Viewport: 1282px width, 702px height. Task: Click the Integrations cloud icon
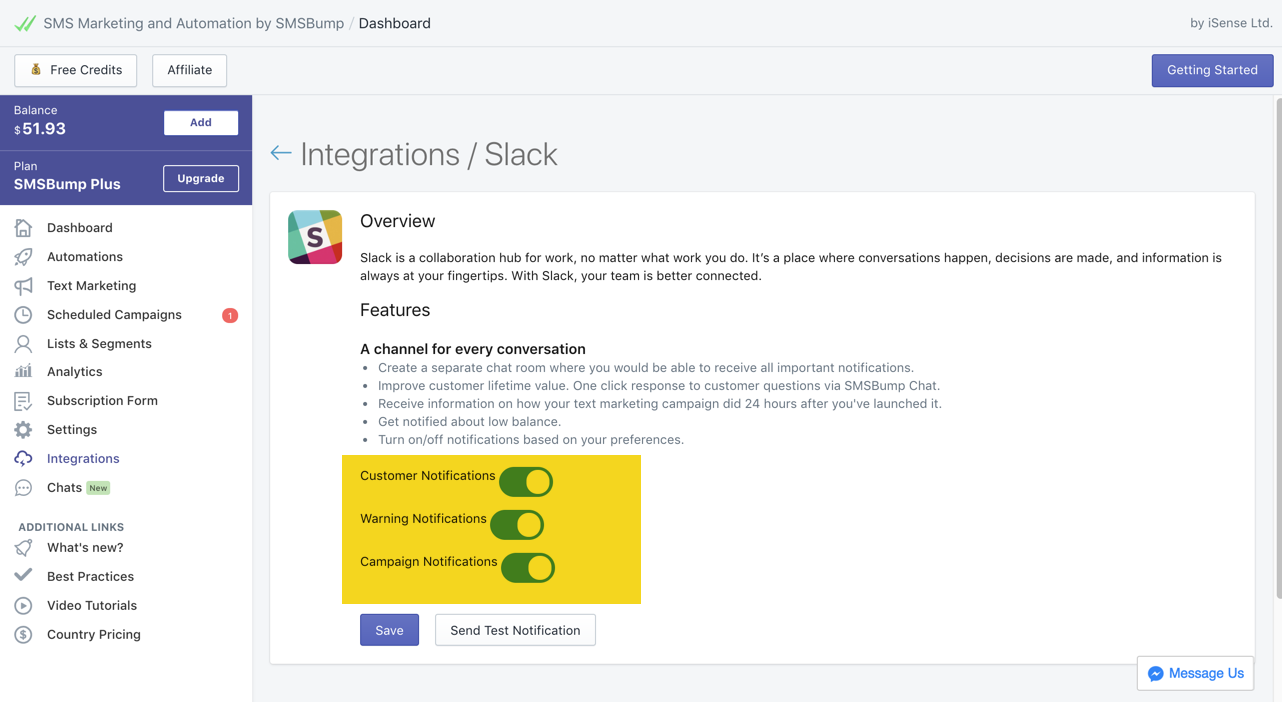[x=23, y=459]
